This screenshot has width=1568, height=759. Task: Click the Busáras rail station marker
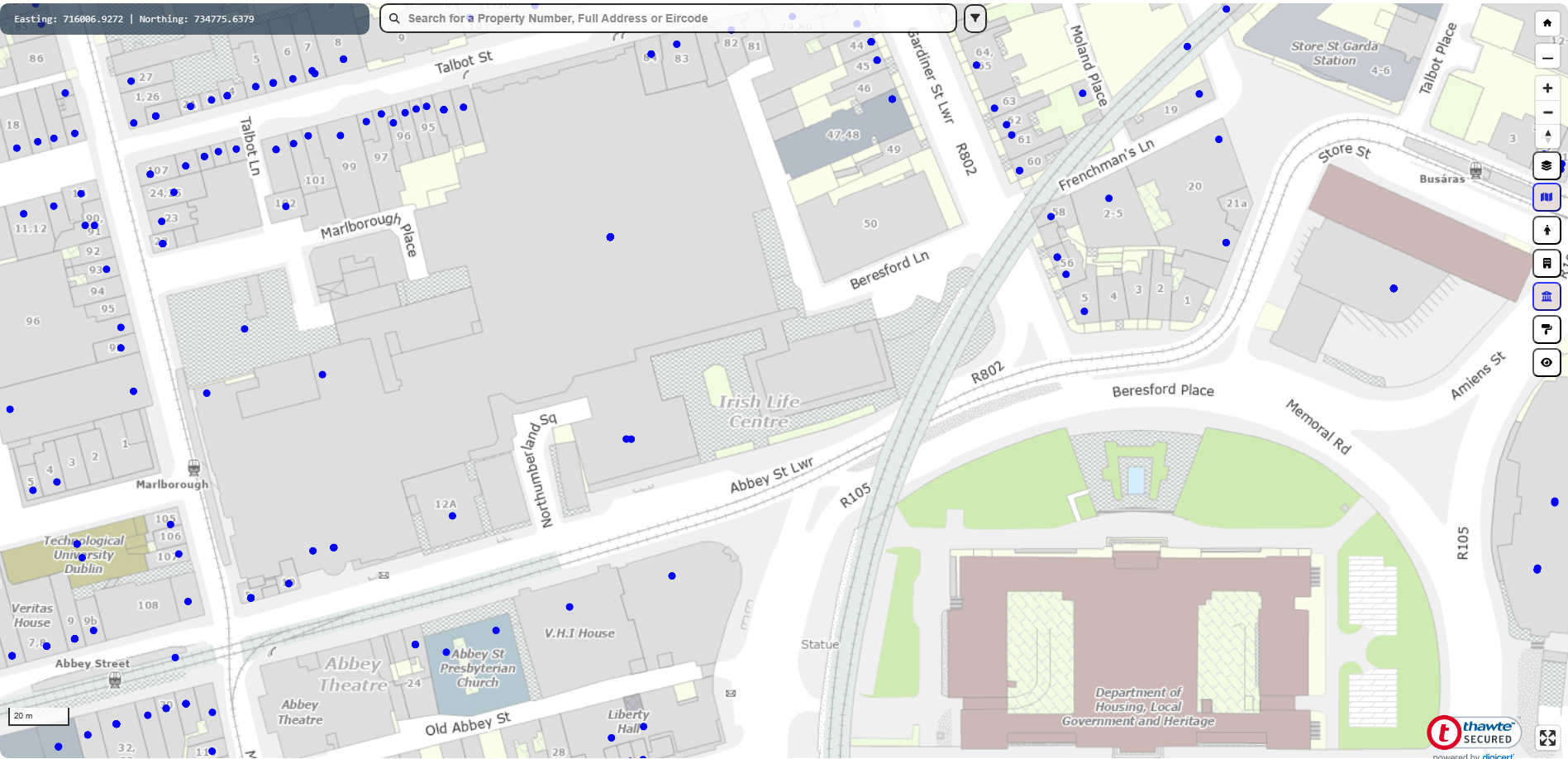point(1475,171)
